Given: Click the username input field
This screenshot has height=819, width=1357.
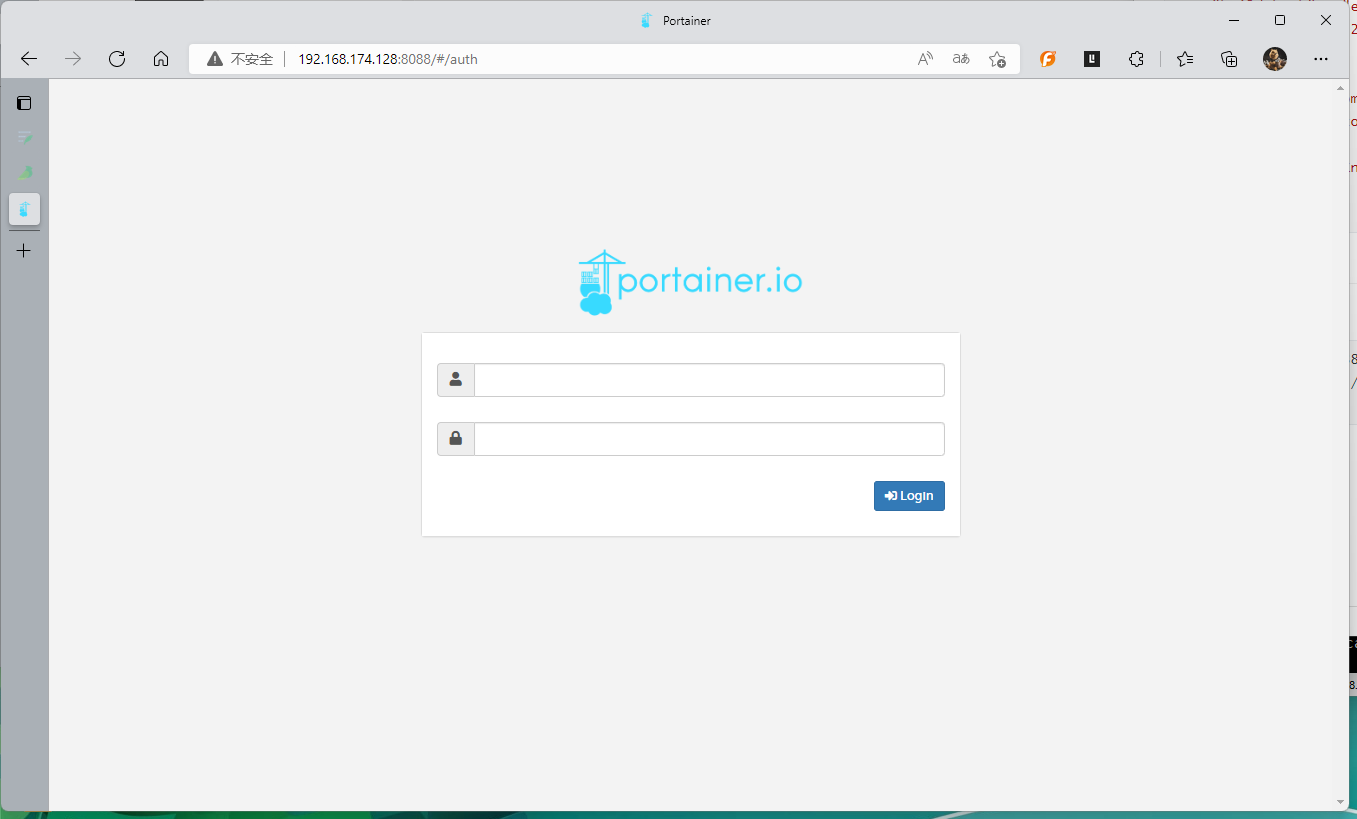Looking at the screenshot, I should coord(709,380).
